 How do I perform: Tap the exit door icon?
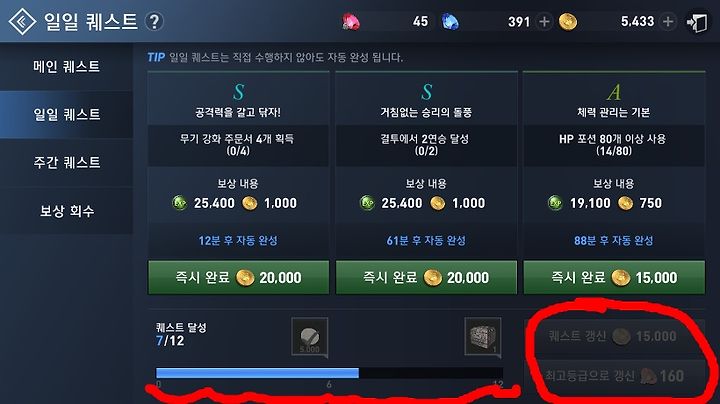tap(697, 22)
